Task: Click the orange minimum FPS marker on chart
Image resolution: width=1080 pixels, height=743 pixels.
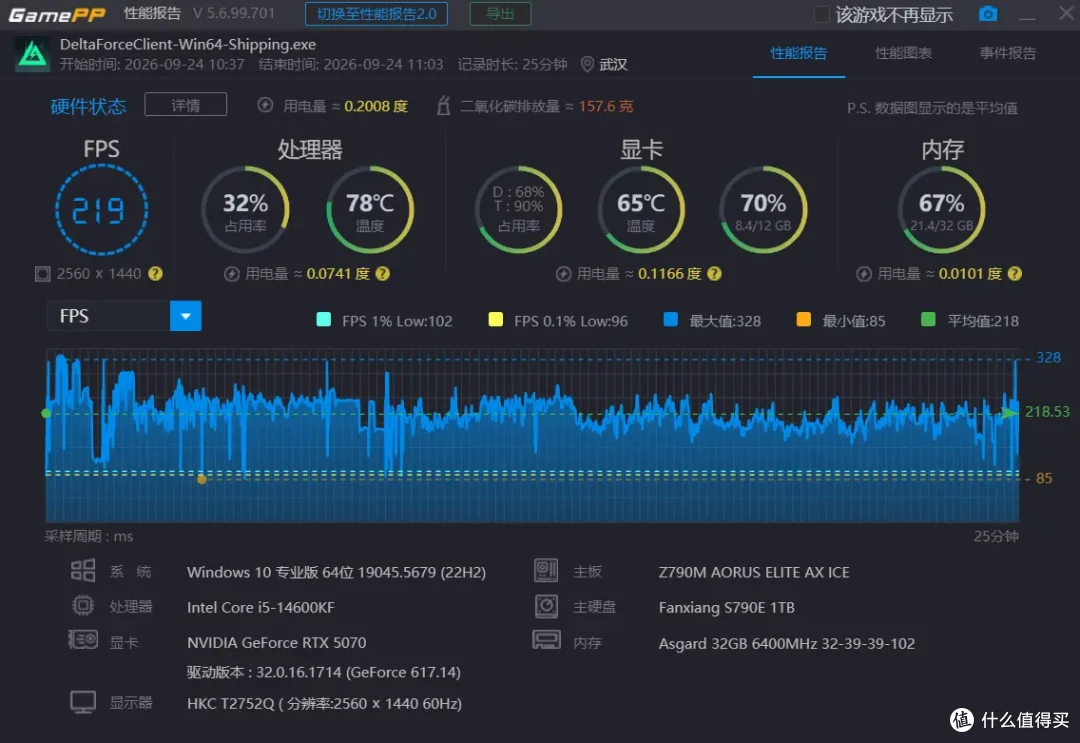Action: [x=202, y=479]
